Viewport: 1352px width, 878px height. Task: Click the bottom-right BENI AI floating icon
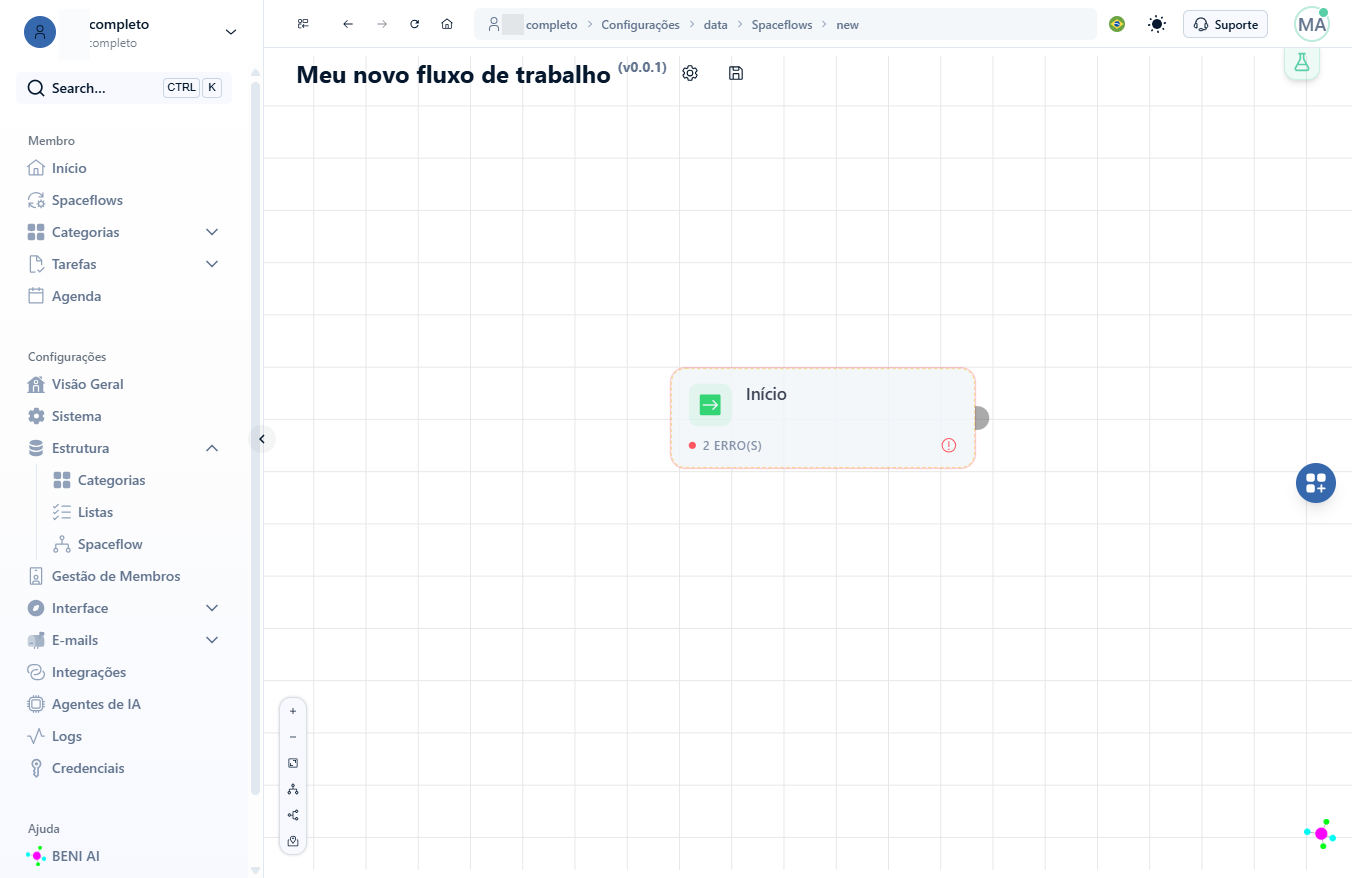click(1321, 834)
